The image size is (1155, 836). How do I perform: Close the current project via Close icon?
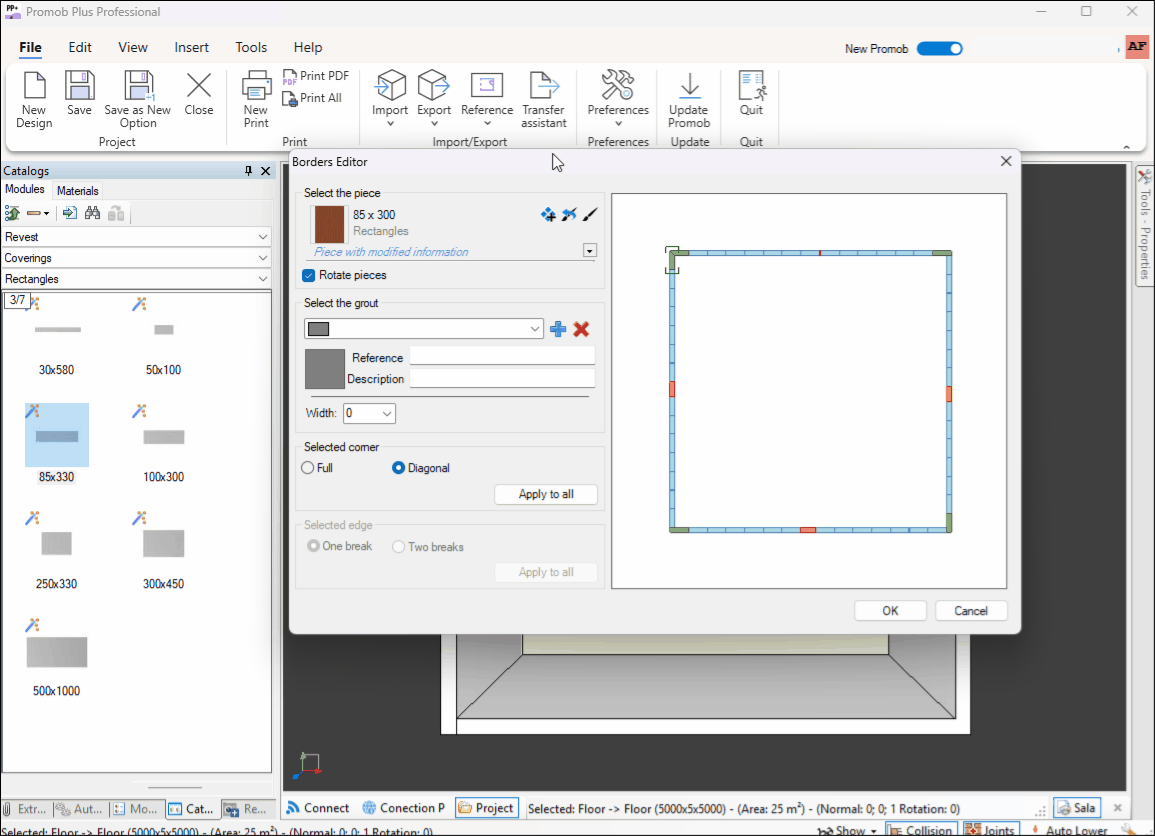[x=199, y=94]
